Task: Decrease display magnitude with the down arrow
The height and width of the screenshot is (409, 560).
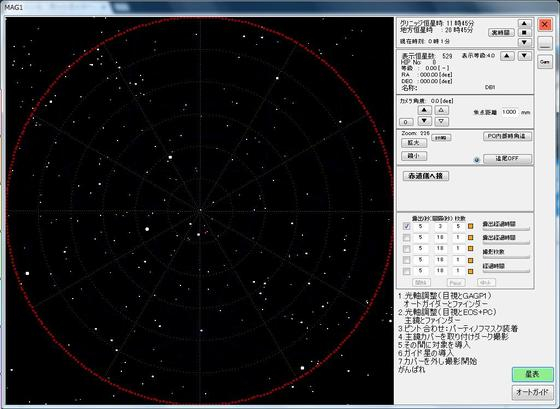Action: [524, 56]
